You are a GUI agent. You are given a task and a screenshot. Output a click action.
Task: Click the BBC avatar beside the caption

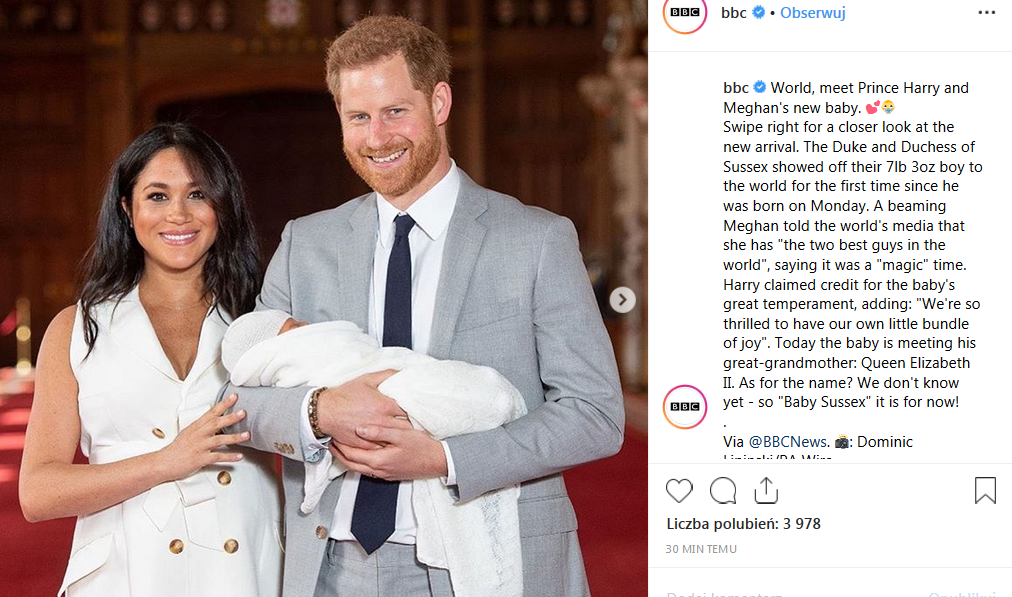685,407
